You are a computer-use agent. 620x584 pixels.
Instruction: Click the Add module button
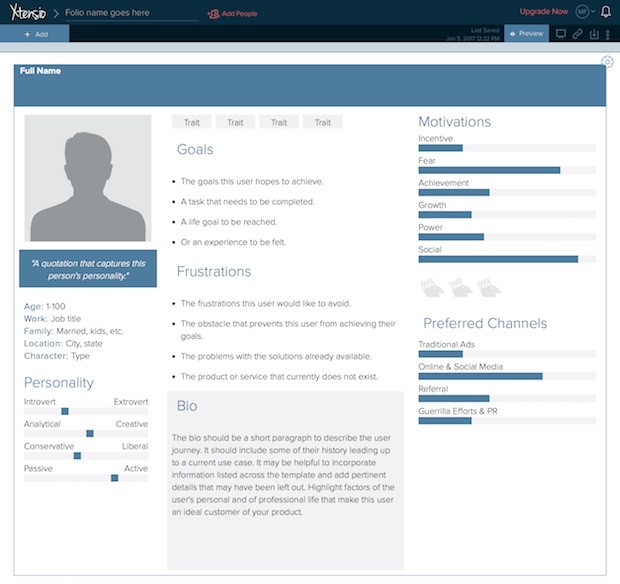tap(35, 33)
